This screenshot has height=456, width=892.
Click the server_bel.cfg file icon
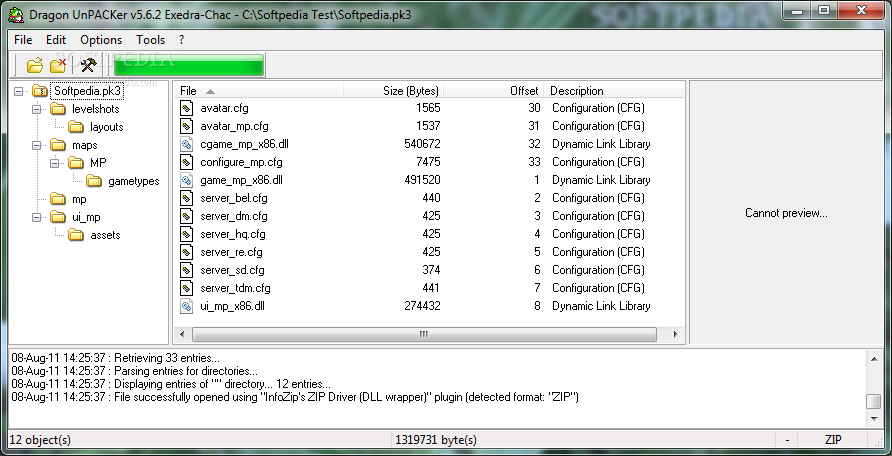(187, 198)
